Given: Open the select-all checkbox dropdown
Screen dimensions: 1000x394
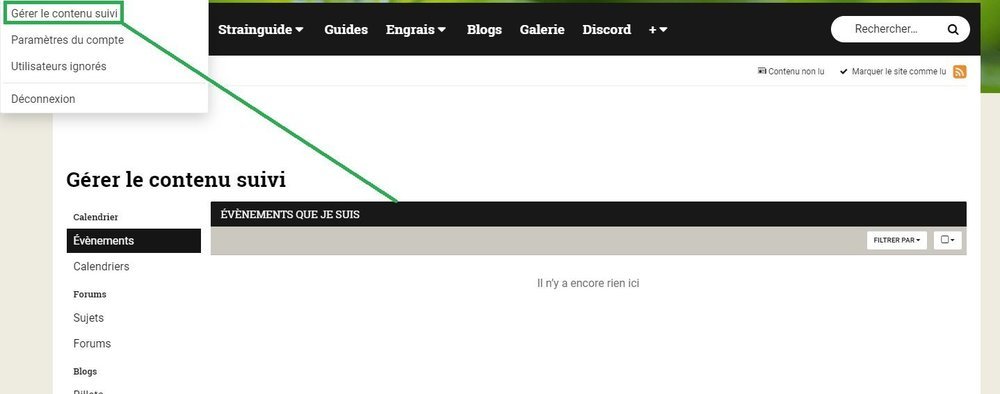Looking at the screenshot, I should click(948, 240).
